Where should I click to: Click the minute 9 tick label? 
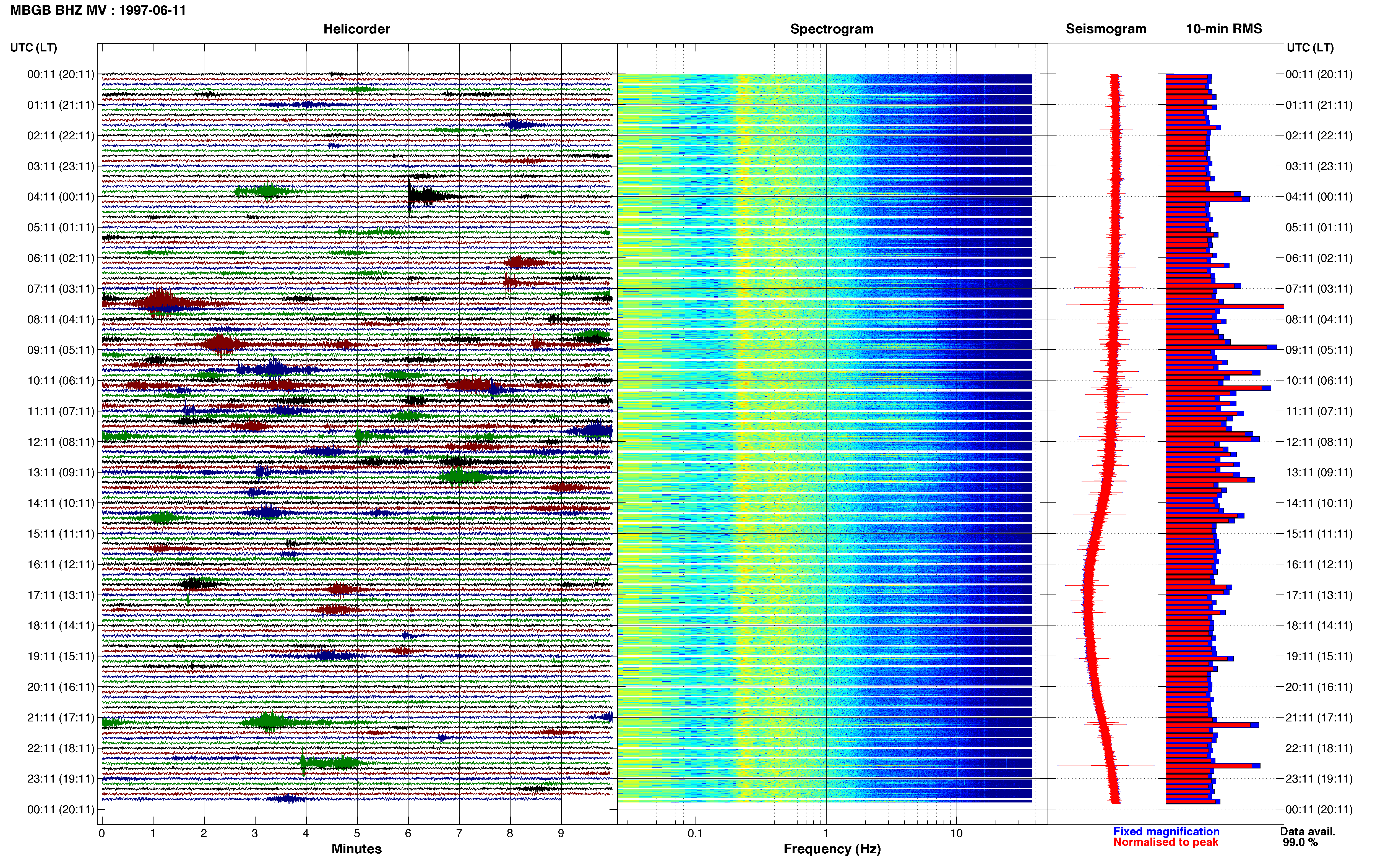(x=561, y=833)
